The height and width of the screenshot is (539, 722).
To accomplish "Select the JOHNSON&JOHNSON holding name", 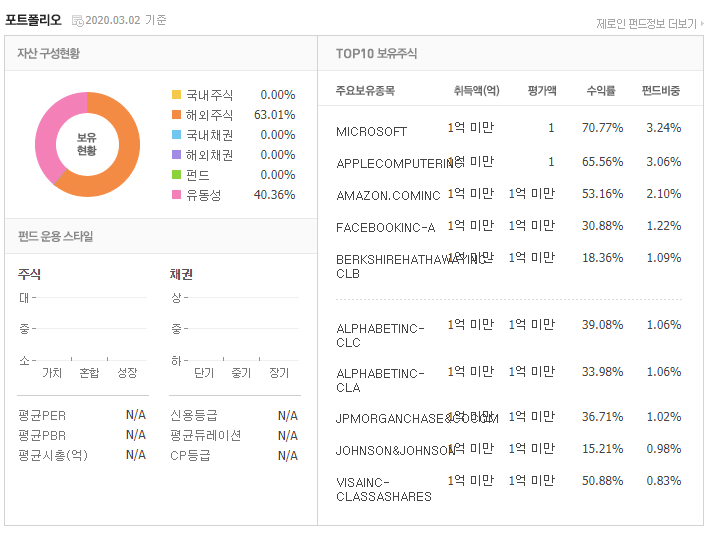I will tap(396, 450).
